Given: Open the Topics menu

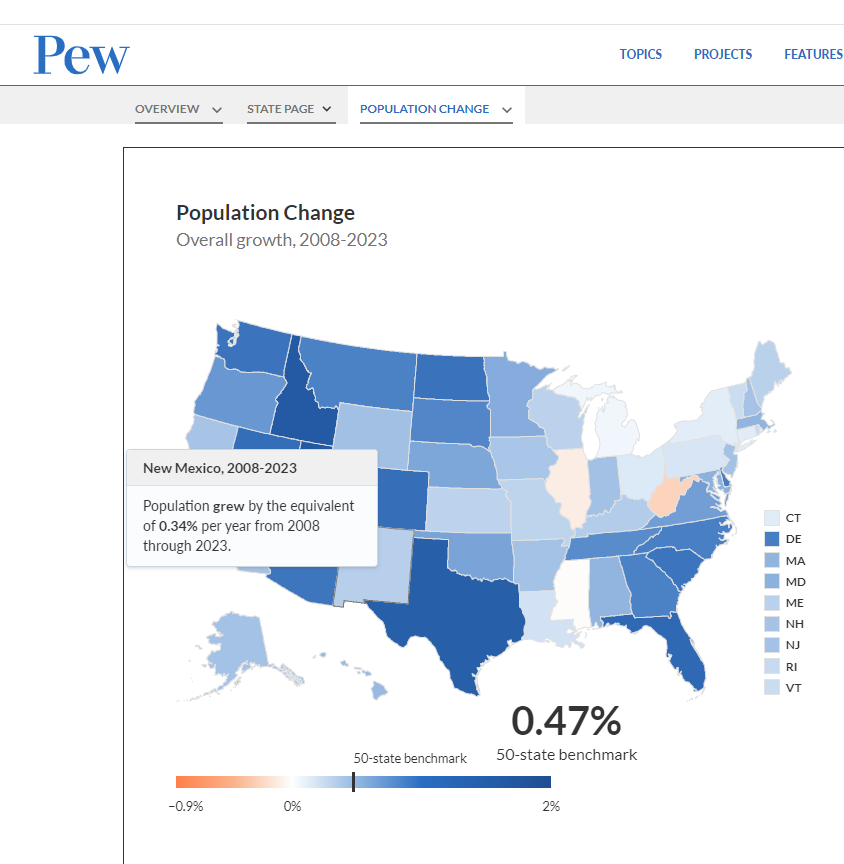Looking at the screenshot, I should click(x=640, y=54).
